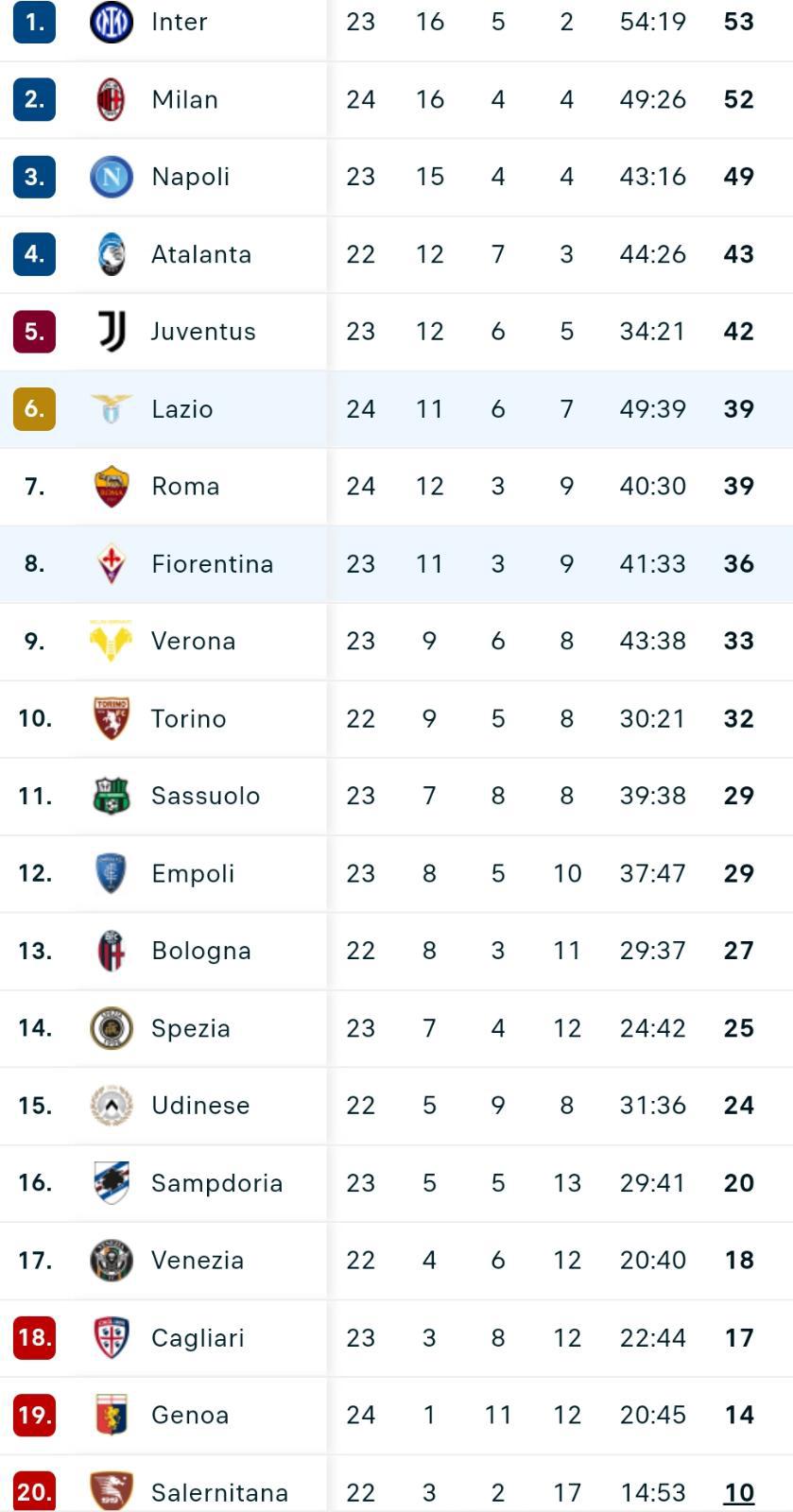Click the Bologna team name
Viewport: 793px width, 1512px height.
(201, 951)
